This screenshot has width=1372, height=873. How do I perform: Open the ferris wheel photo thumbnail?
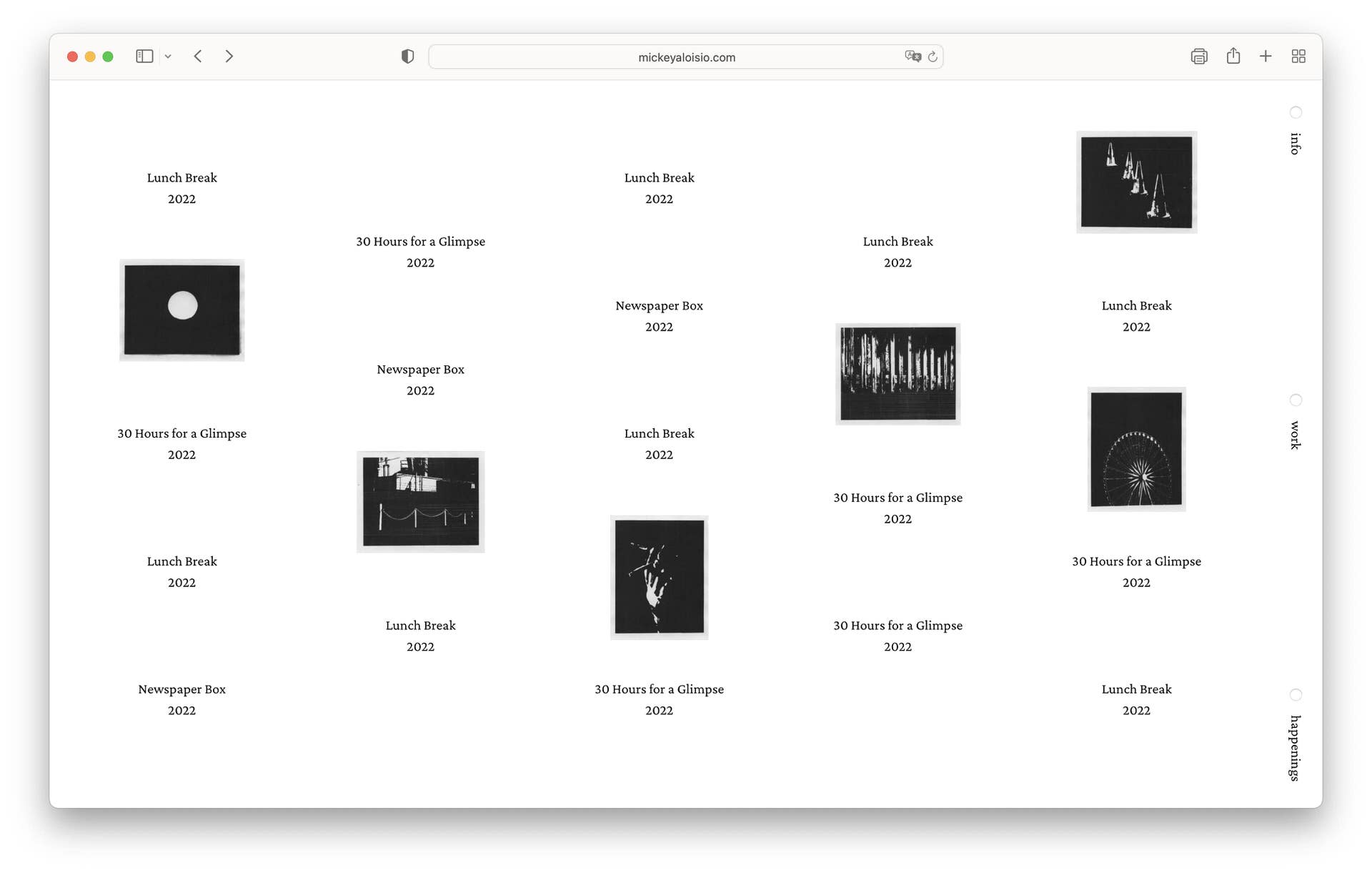(1136, 449)
